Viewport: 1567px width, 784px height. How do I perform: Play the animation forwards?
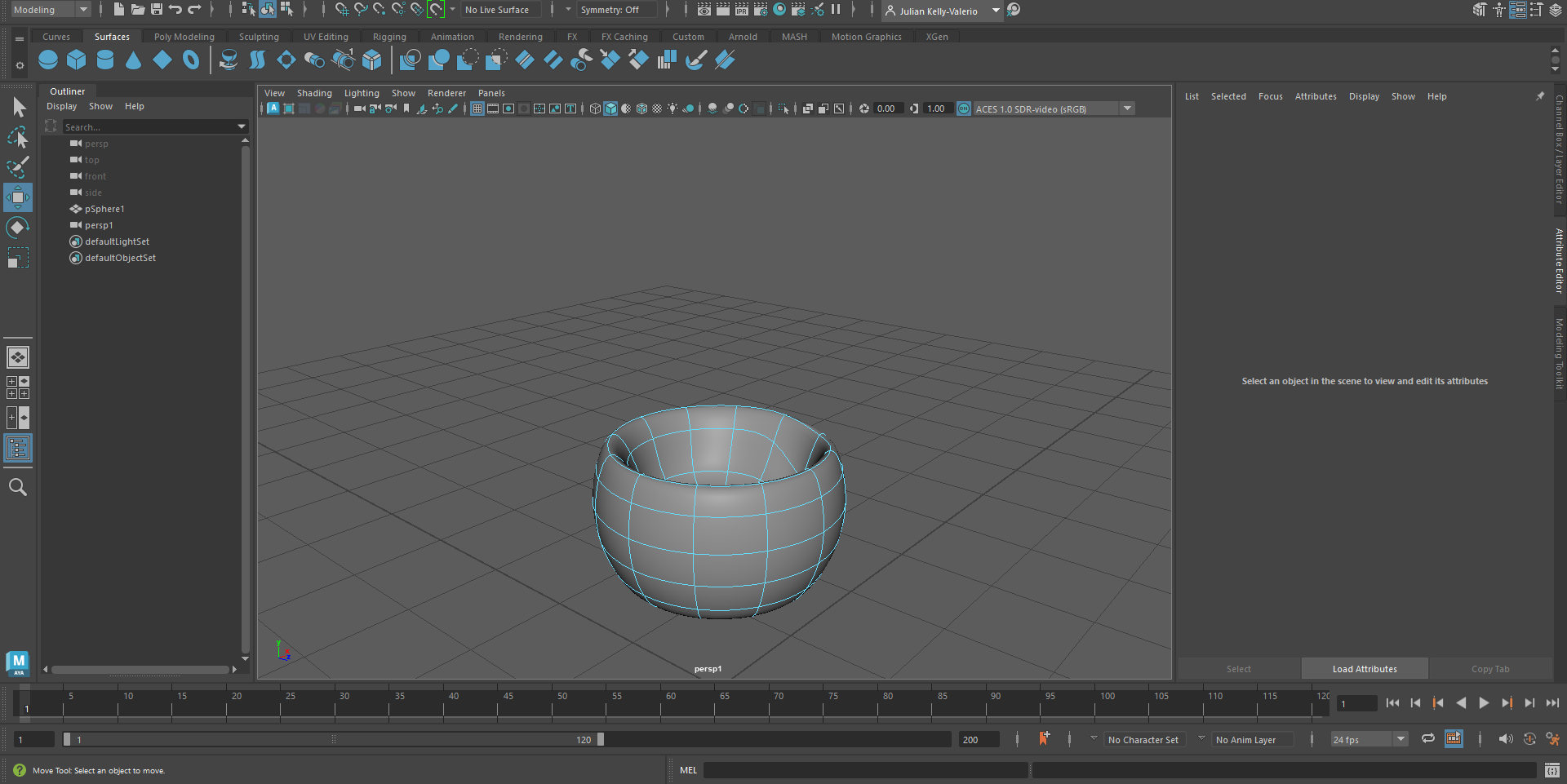click(1484, 702)
